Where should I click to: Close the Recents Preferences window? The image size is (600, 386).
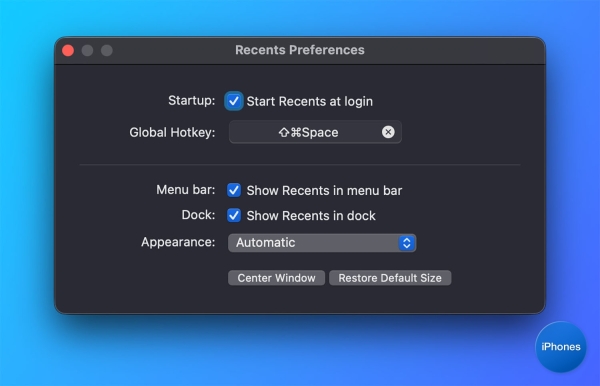tap(68, 50)
